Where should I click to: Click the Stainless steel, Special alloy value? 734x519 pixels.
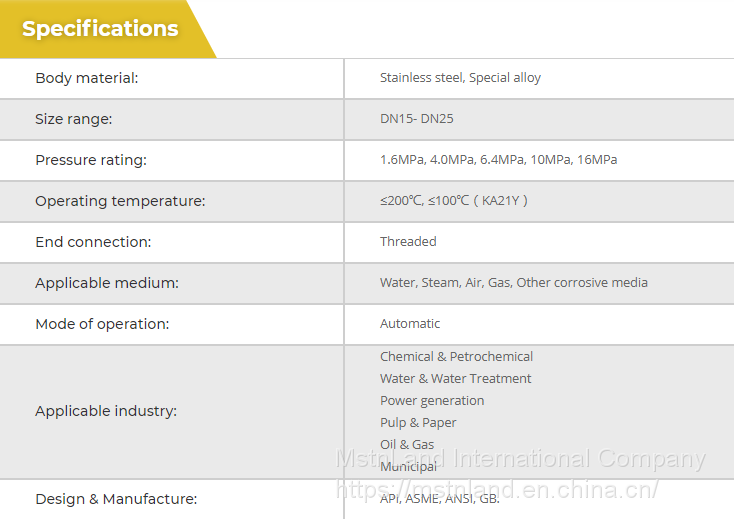[460, 78]
